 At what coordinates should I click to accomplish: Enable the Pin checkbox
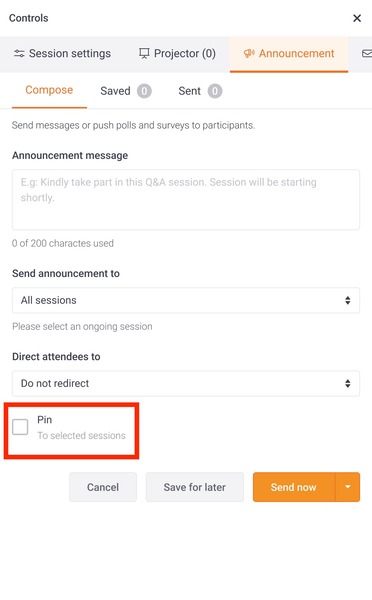[20, 427]
